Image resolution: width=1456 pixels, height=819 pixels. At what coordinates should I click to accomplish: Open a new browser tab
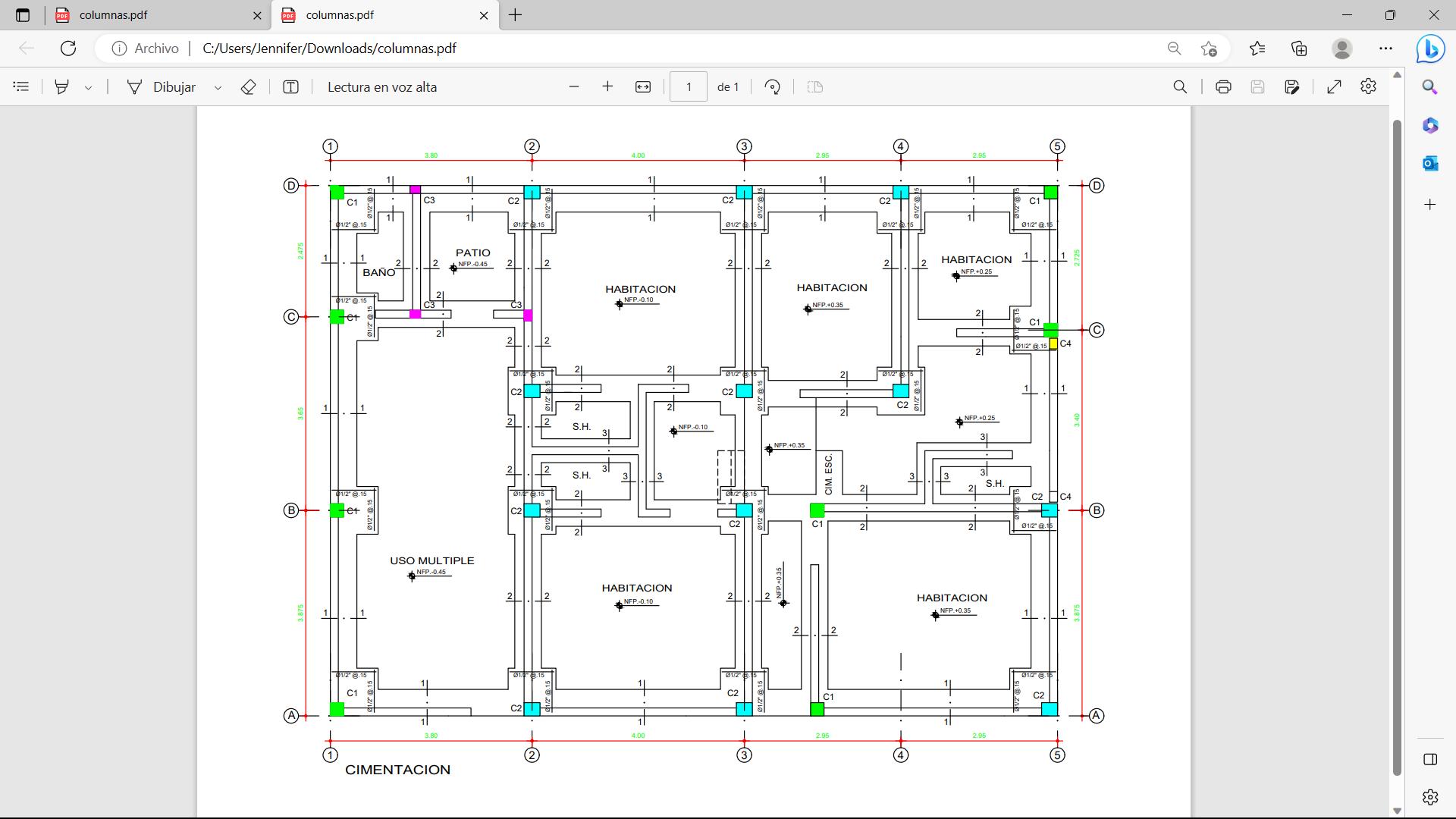click(515, 15)
